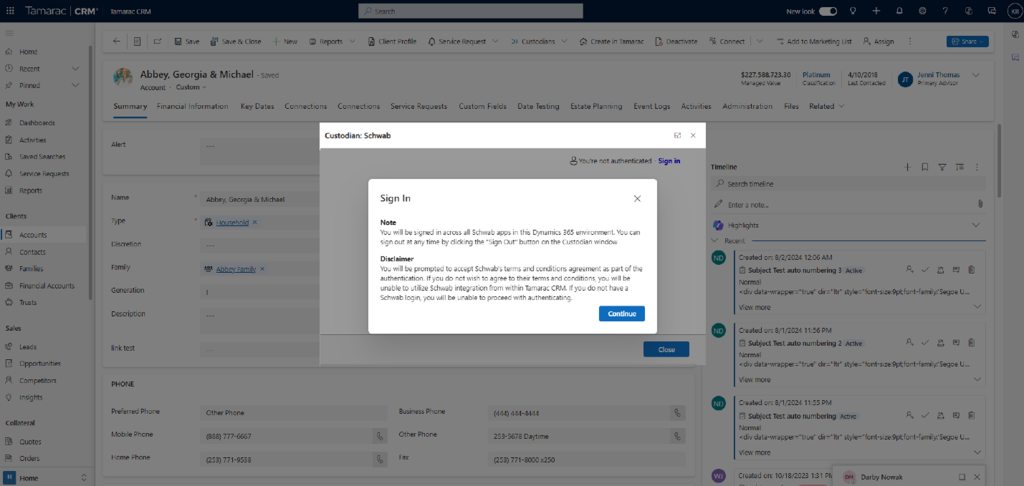
Task: Click the top Search box
Action: tap(471, 11)
